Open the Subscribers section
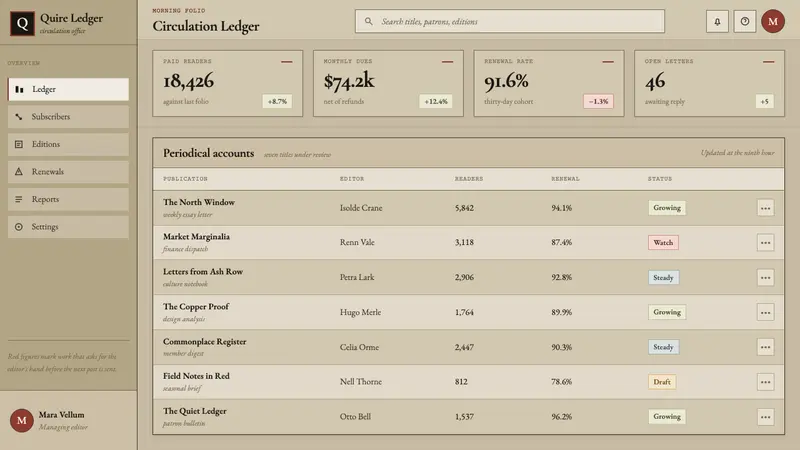 coord(68,117)
